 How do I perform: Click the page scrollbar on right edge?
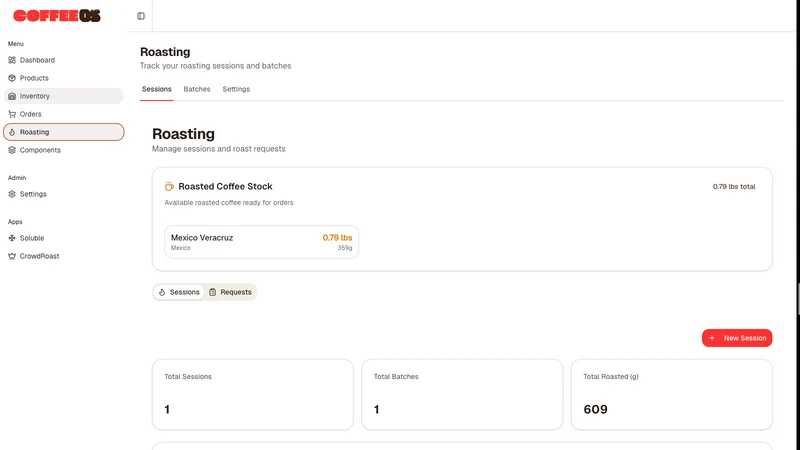coord(798,298)
